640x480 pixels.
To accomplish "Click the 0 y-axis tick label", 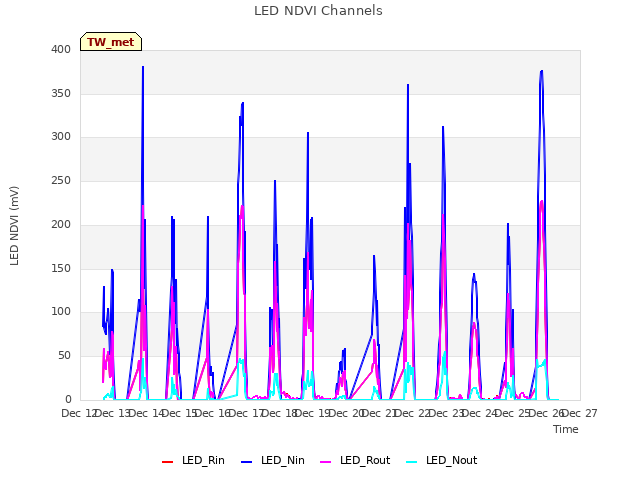I will coord(68,399).
